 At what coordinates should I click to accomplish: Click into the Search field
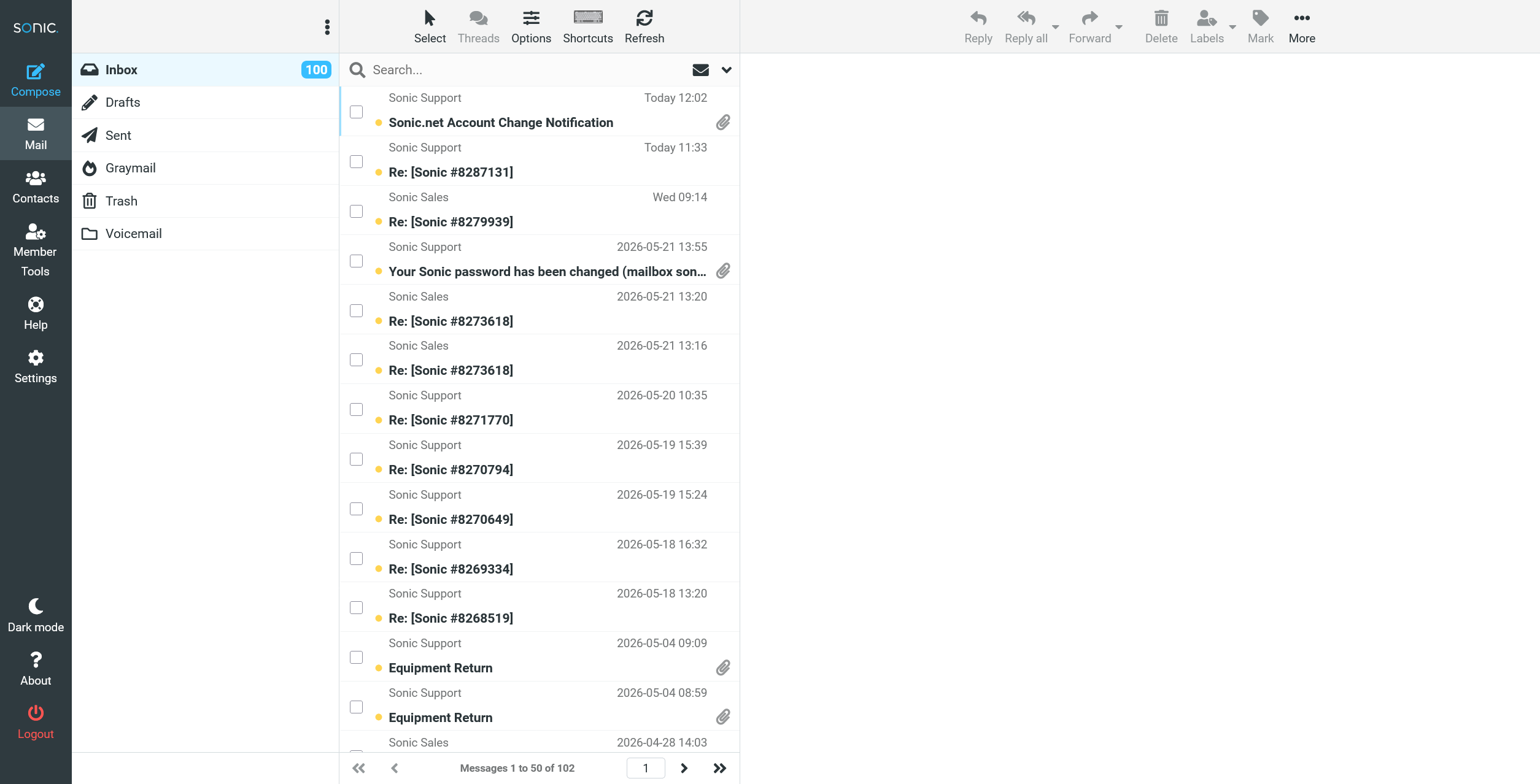(x=528, y=70)
